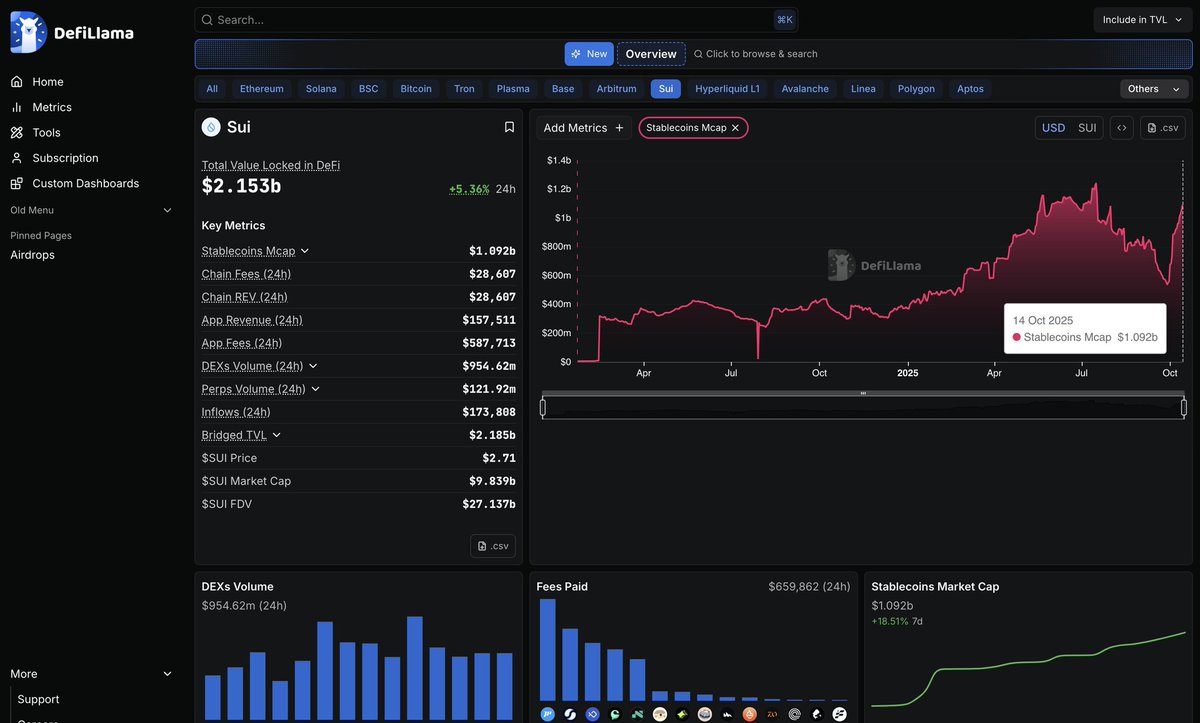This screenshot has width=1200, height=723.
Task: Download chart data as .csv
Action: click(x=1163, y=128)
